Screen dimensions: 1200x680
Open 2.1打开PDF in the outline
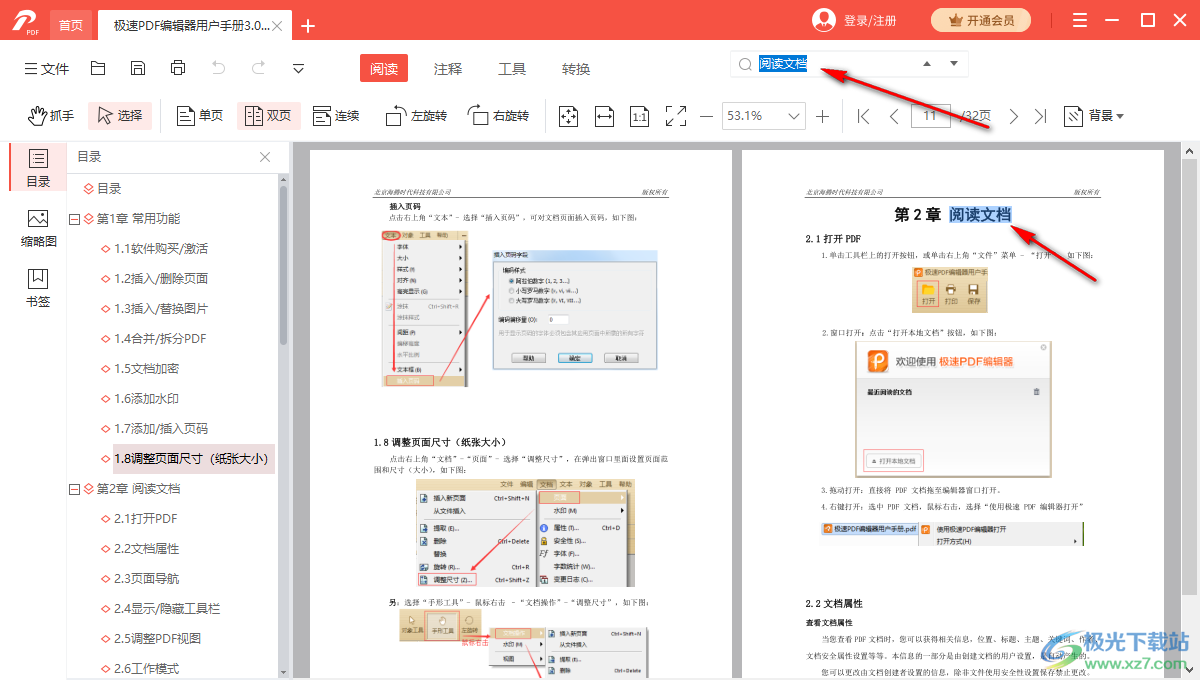click(x=145, y=518)
